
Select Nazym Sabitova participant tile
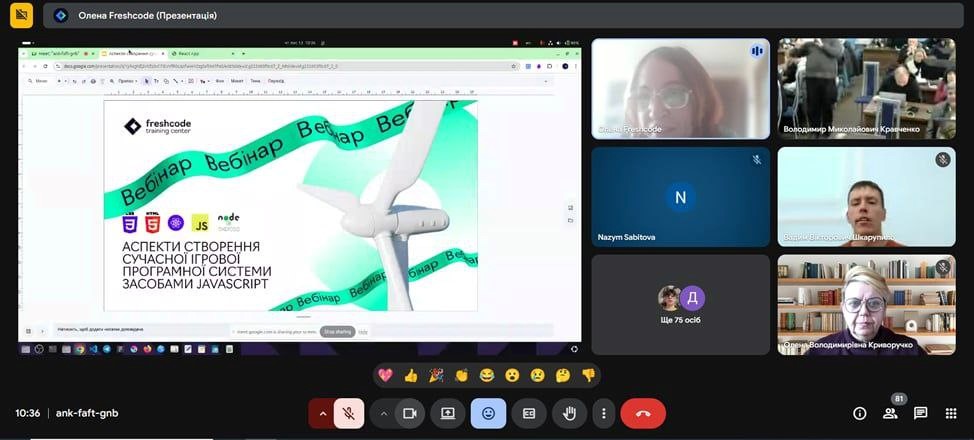680,197
